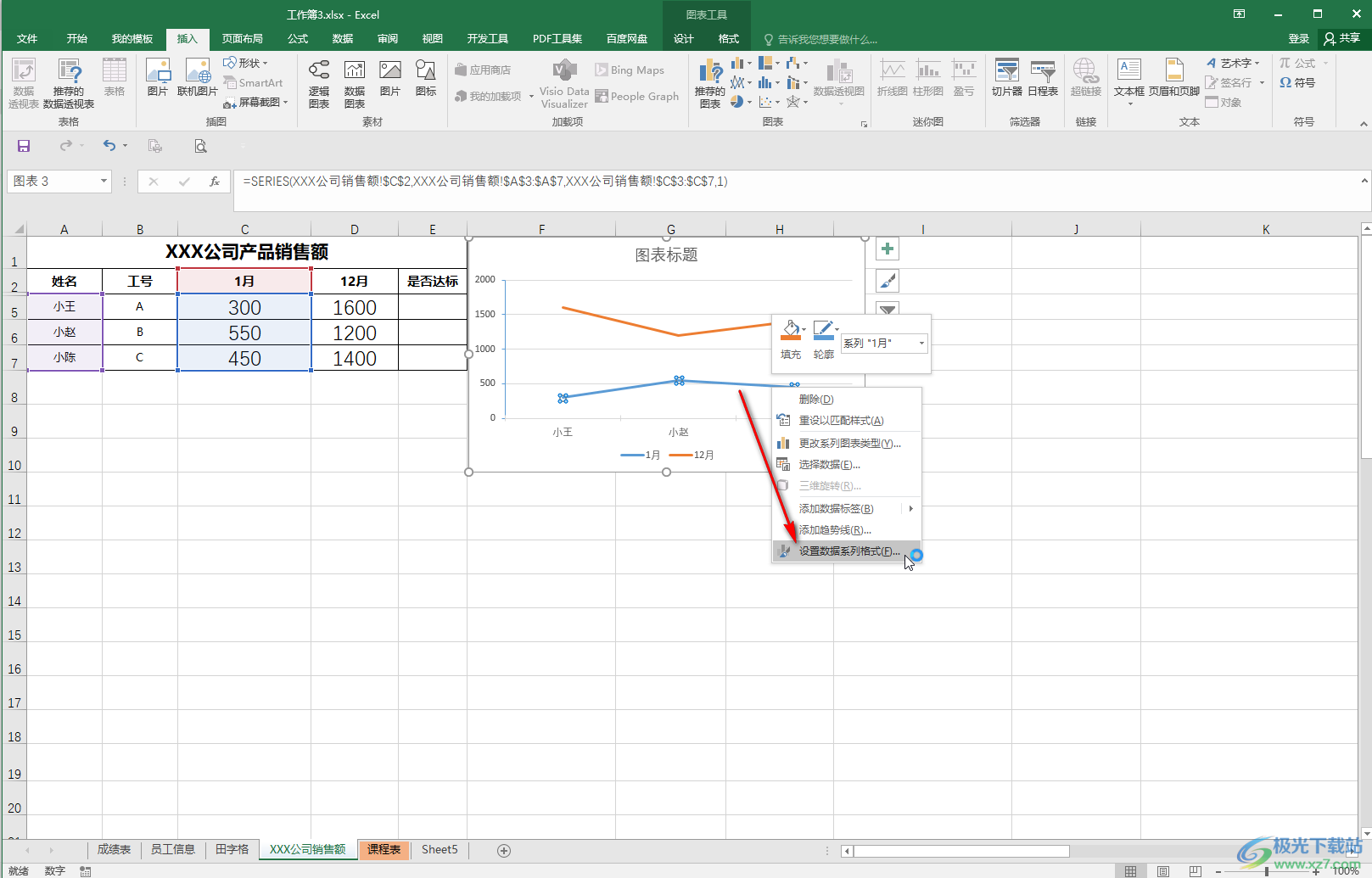Click the Select All corner button

point(14,229)
